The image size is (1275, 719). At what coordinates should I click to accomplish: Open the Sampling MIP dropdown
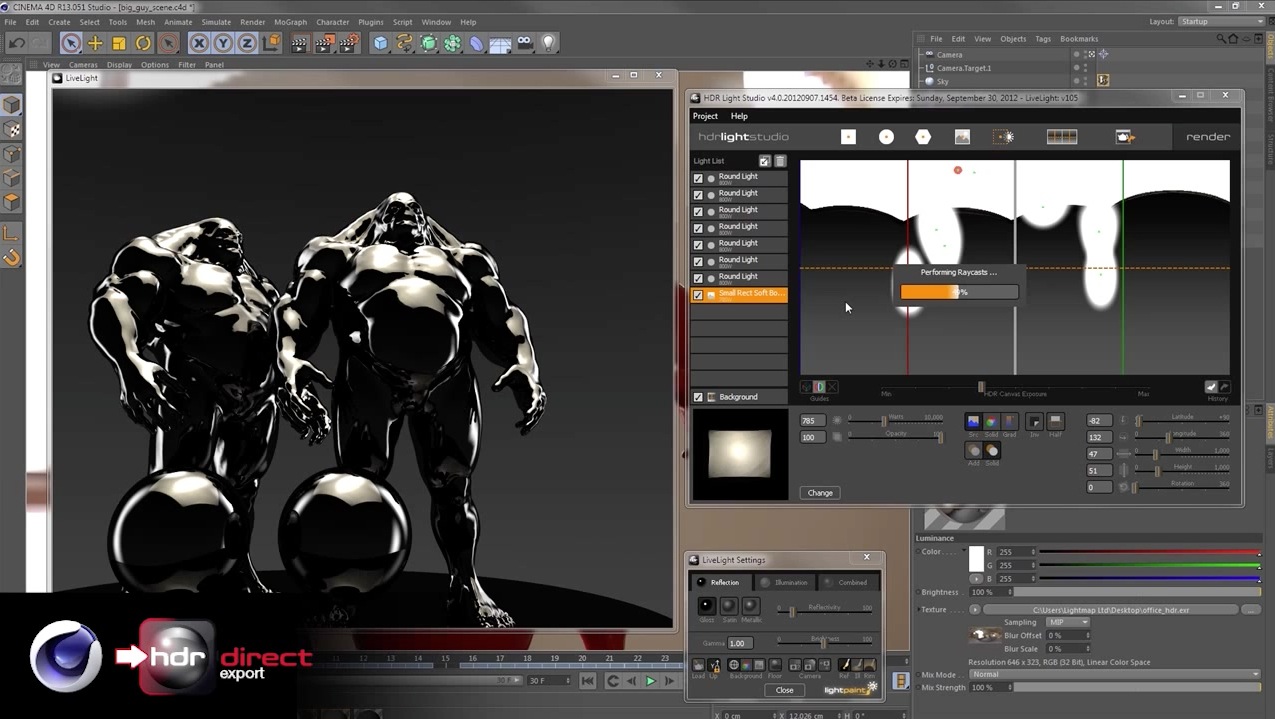pos(1070,621)
